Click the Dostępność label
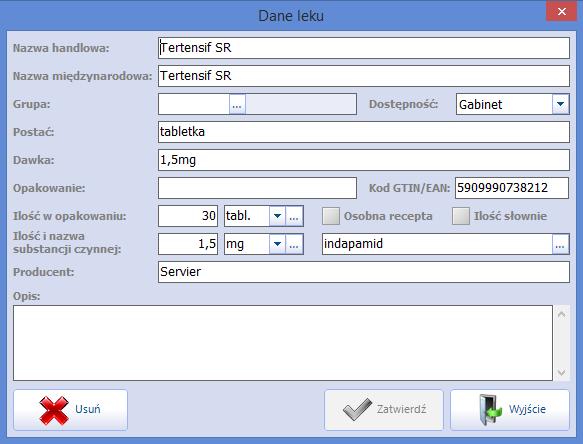Screen dimensions: 583x444 pyautogui.click(x=403, y=104)
